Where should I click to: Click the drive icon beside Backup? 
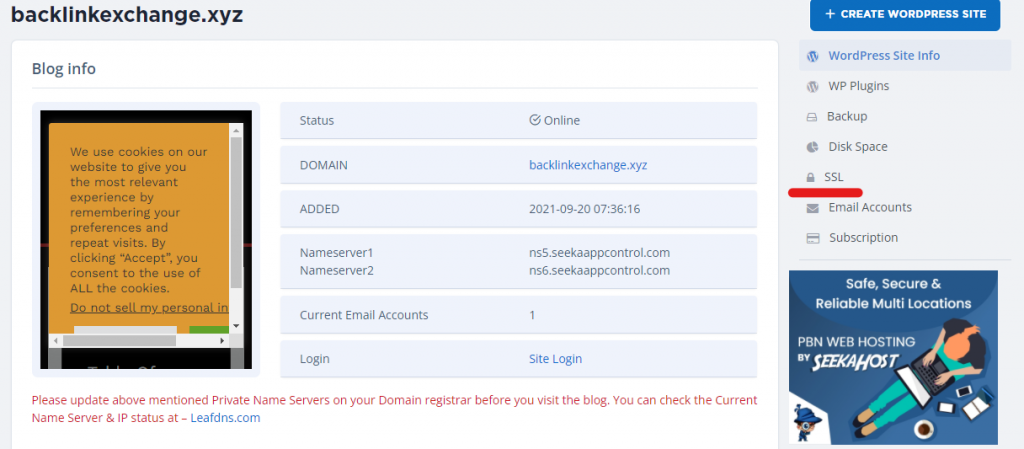(812, 117)
